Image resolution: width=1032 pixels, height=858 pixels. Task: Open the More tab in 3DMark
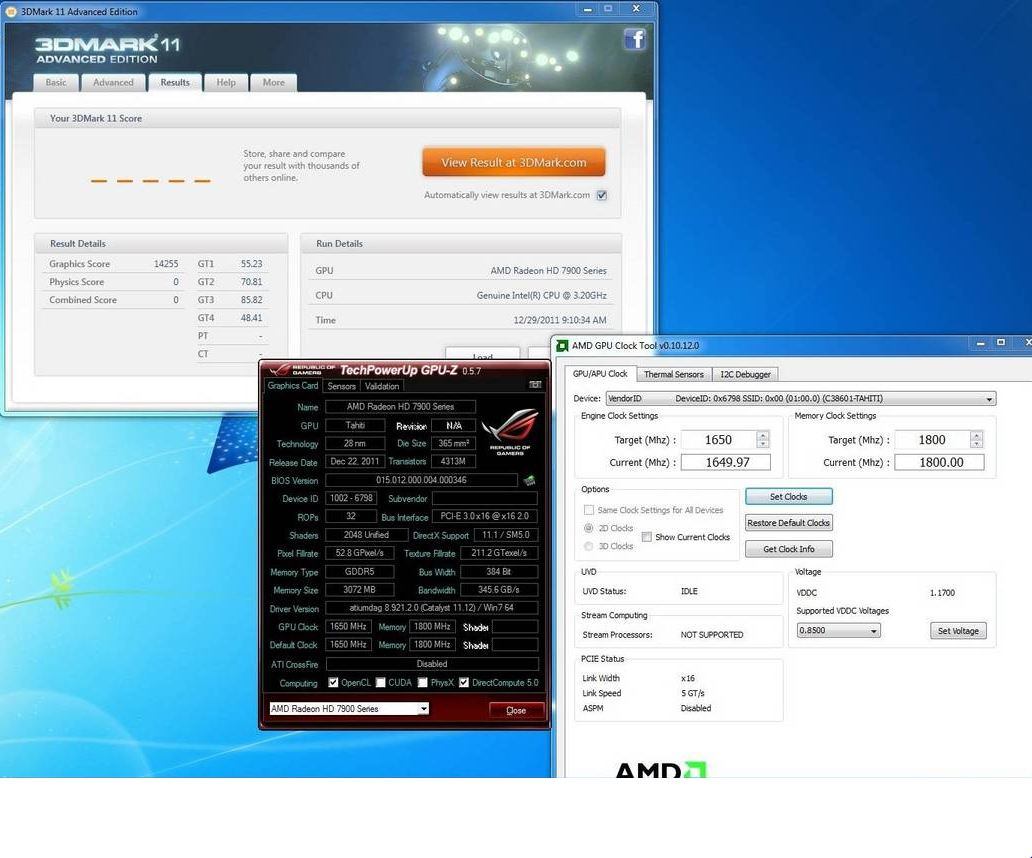(x=274, y=82)
